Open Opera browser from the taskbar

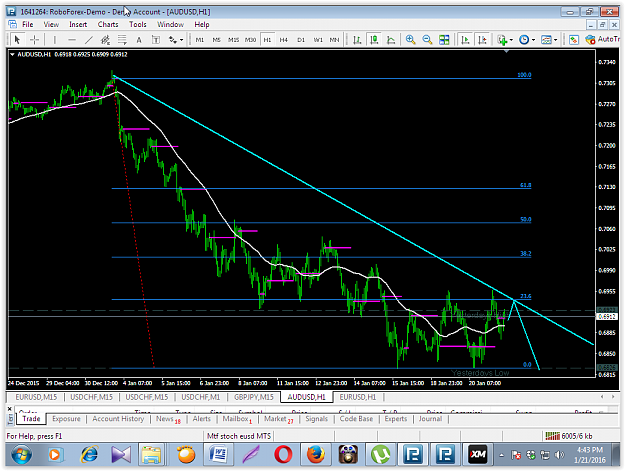click(283, 454)
